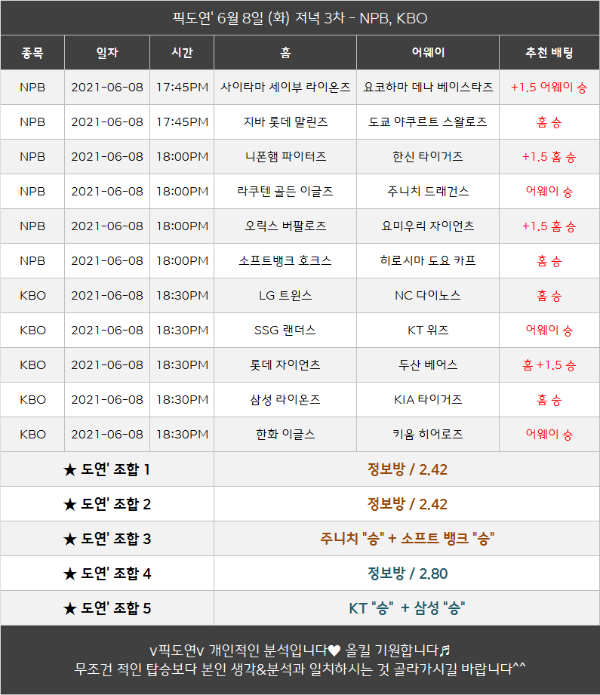The height and width of the screenshot is (695, 600).
Task: Click '+1.5 홈 승' in the 오릭스 row
Action: [x=549, y=226]
